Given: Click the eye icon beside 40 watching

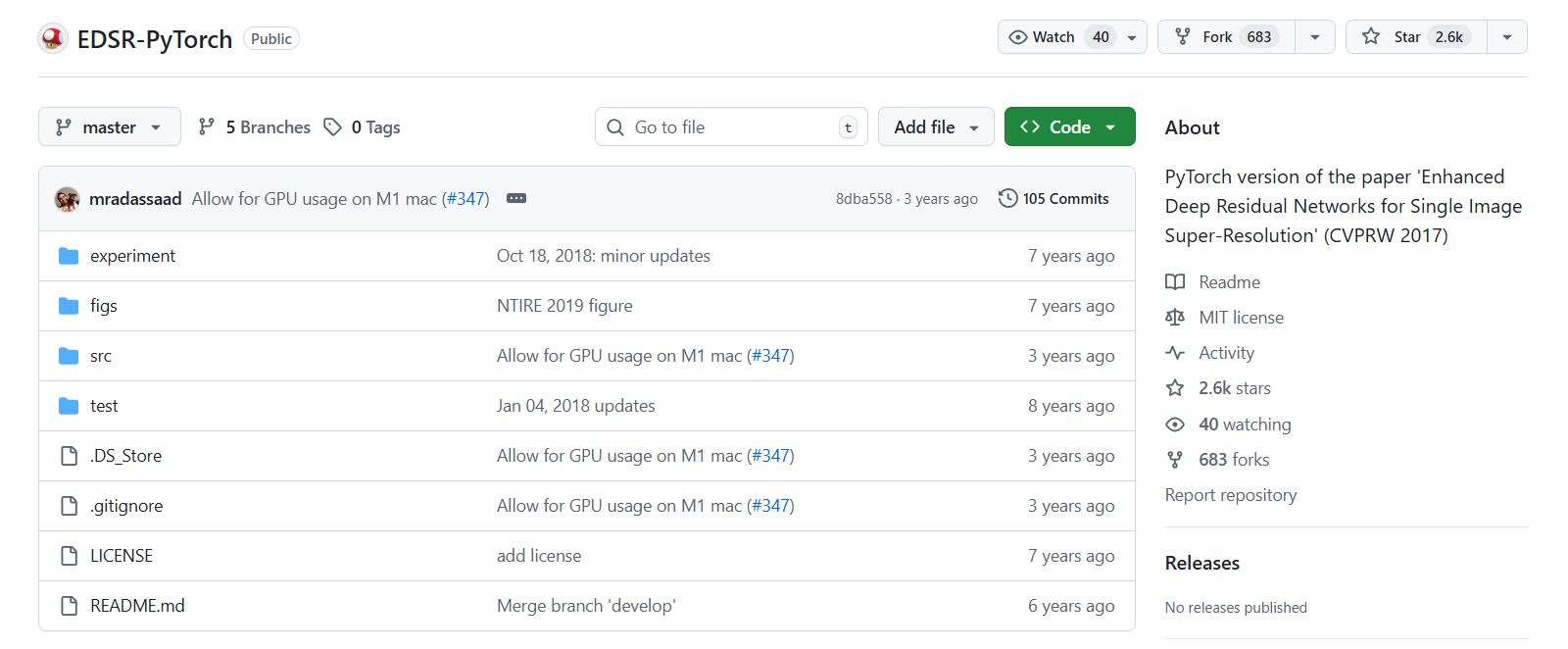Looking at the screenshot, I should point(1175,424).
